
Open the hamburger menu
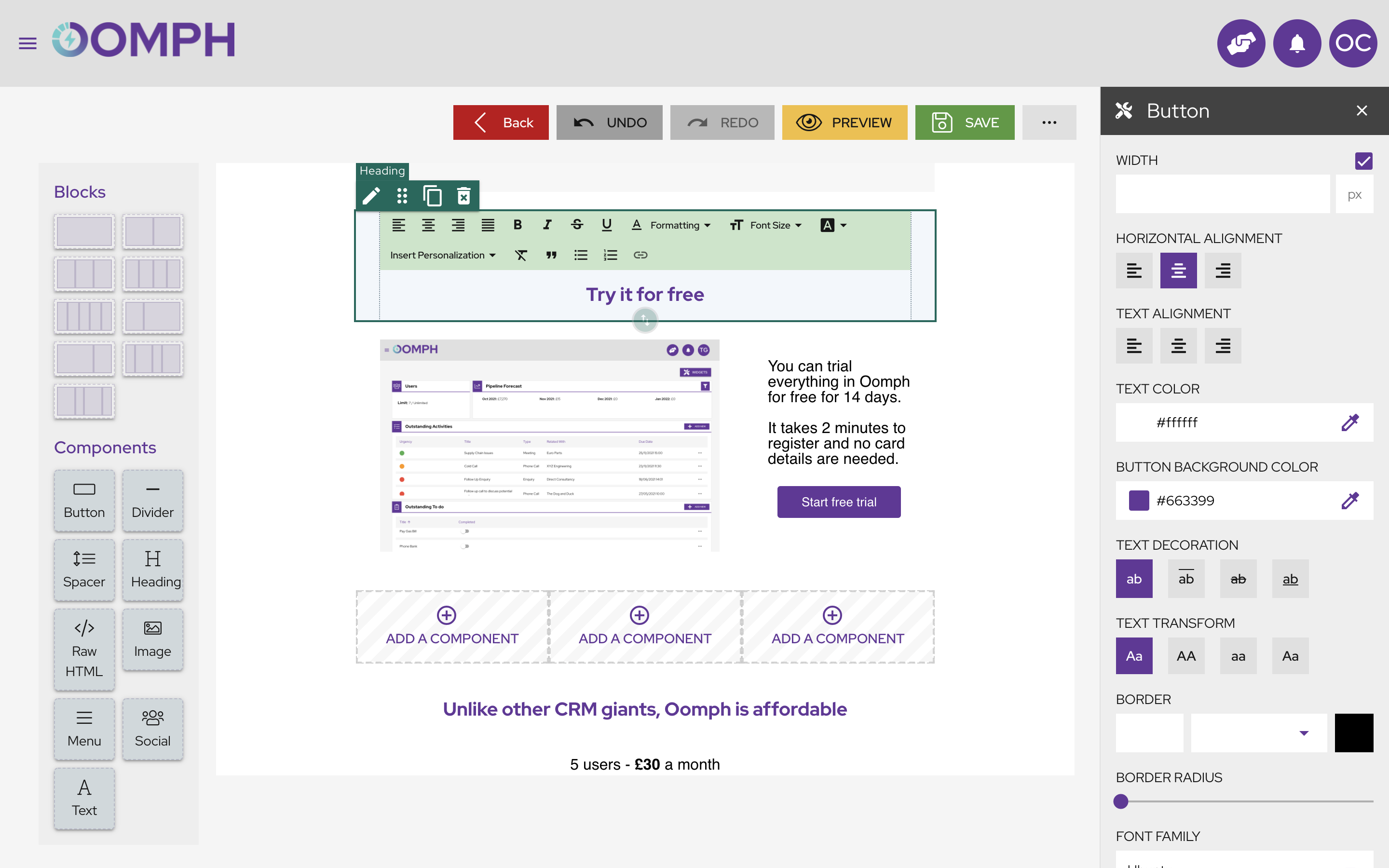click(27, 43)
